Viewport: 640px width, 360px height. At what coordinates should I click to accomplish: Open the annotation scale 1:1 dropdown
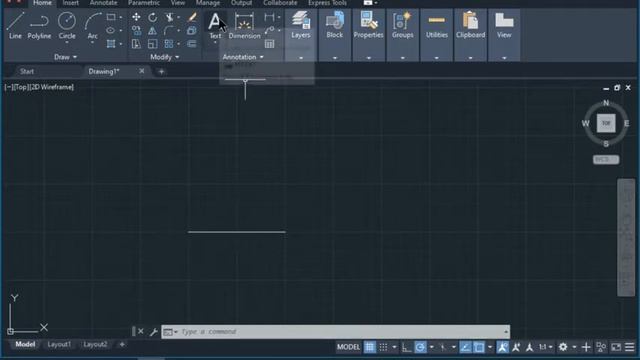coord(545,347)
